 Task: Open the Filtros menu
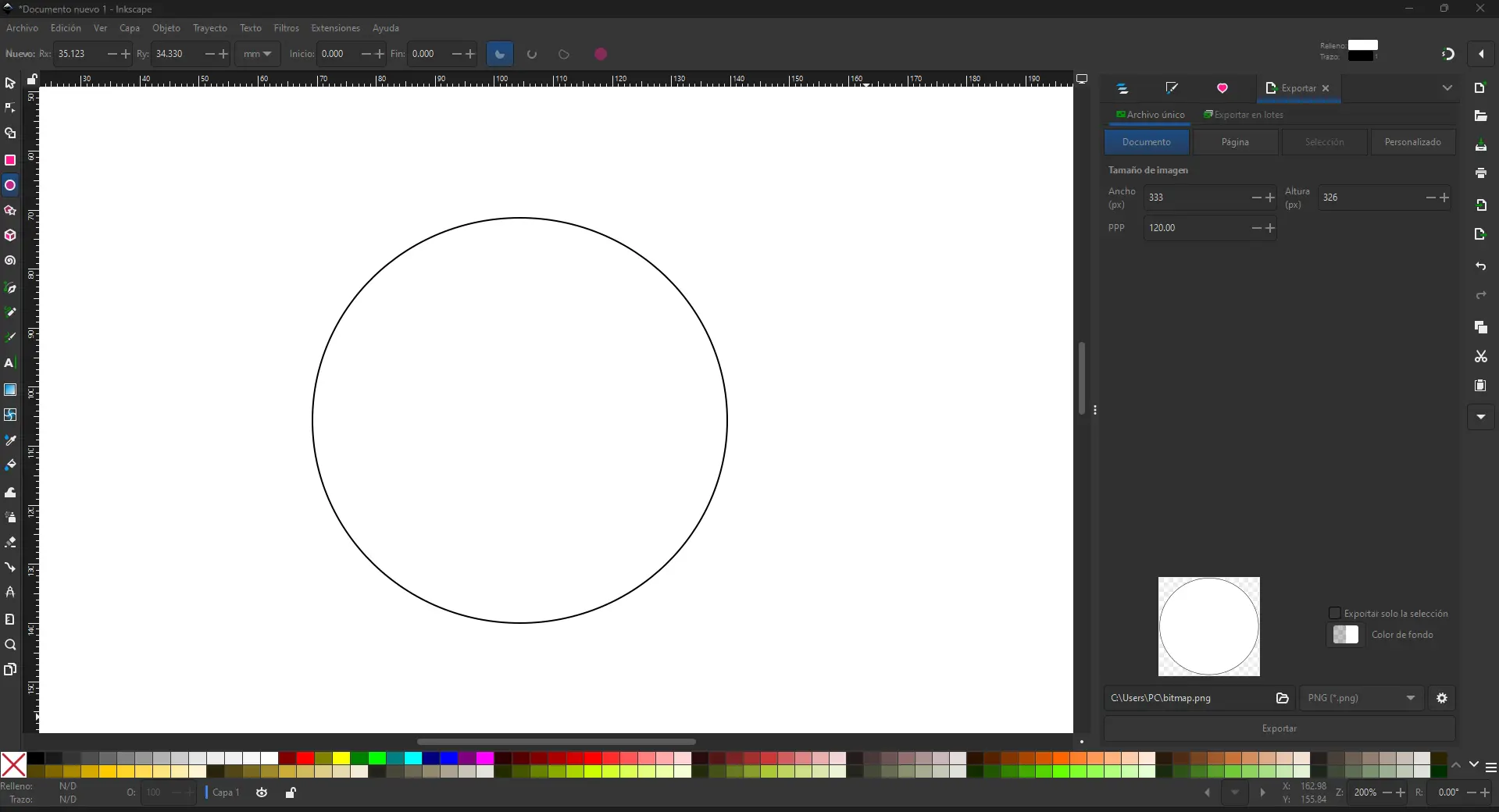tap(286, 28)
